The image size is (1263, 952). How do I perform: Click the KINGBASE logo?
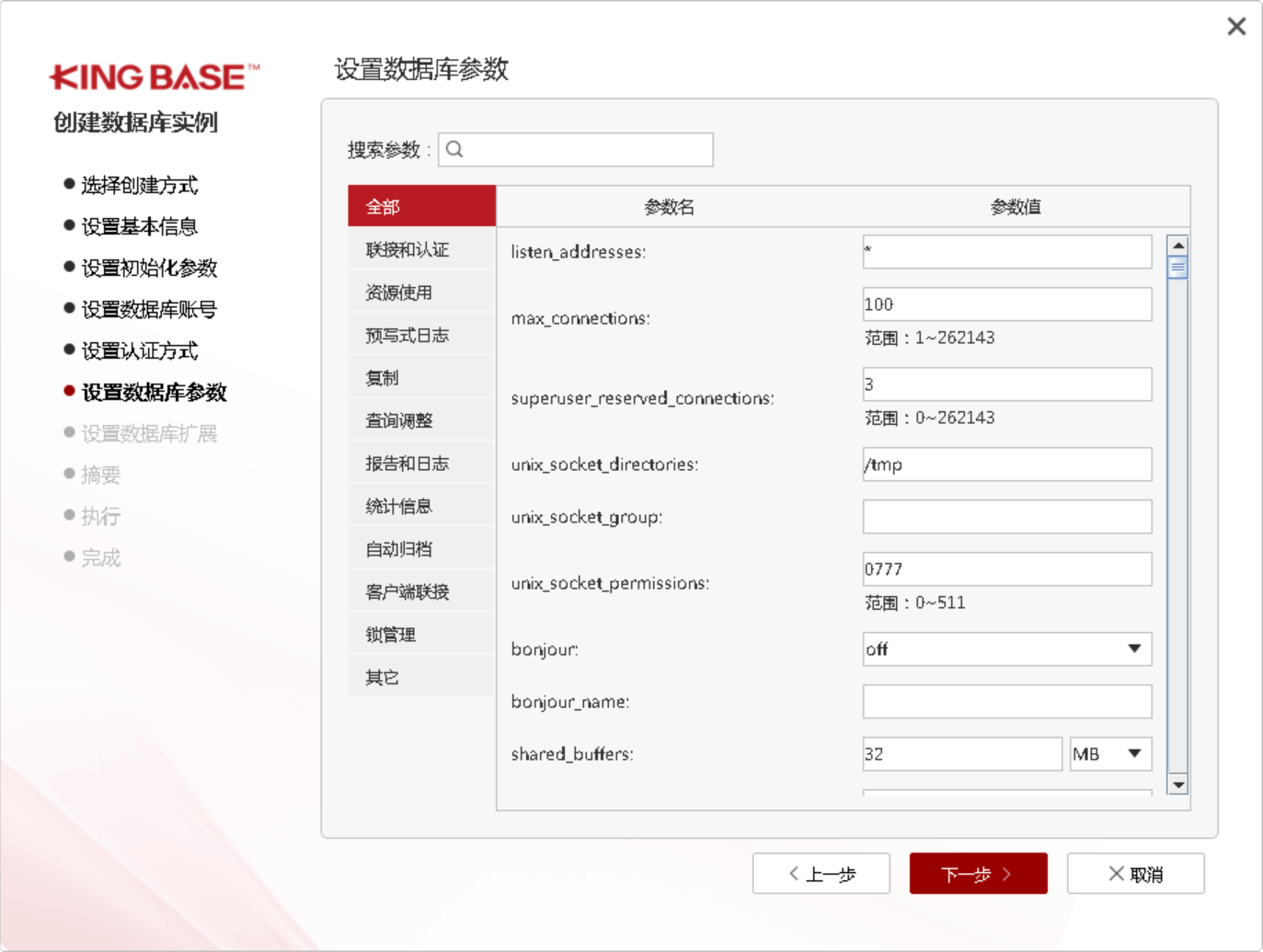tap(155, 77)
